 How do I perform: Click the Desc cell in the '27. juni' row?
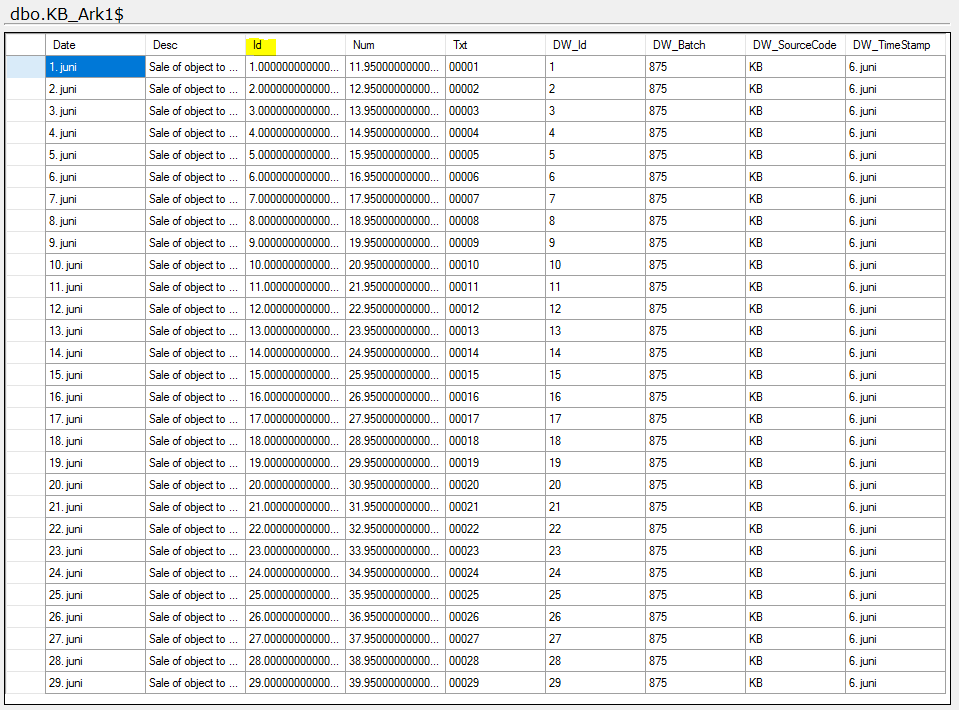[196, 639]
